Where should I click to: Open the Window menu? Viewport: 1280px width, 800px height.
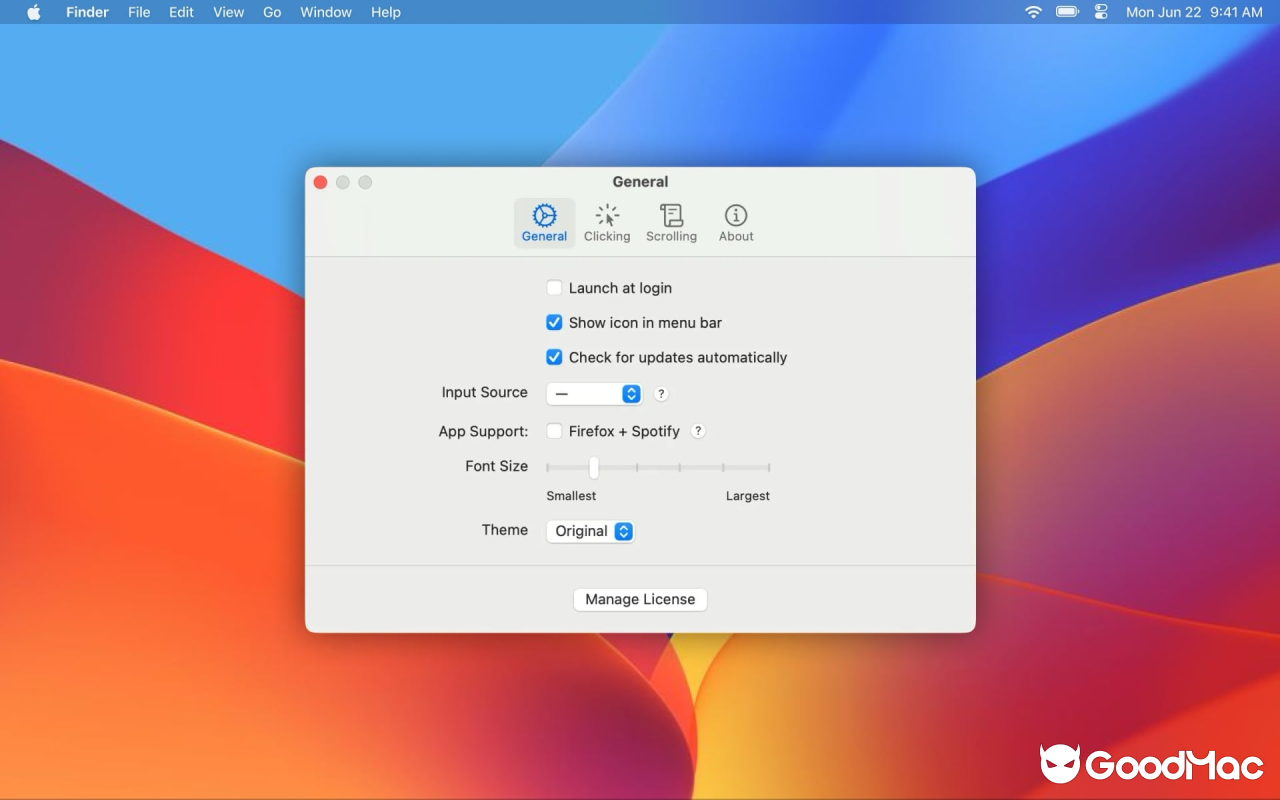326,12
